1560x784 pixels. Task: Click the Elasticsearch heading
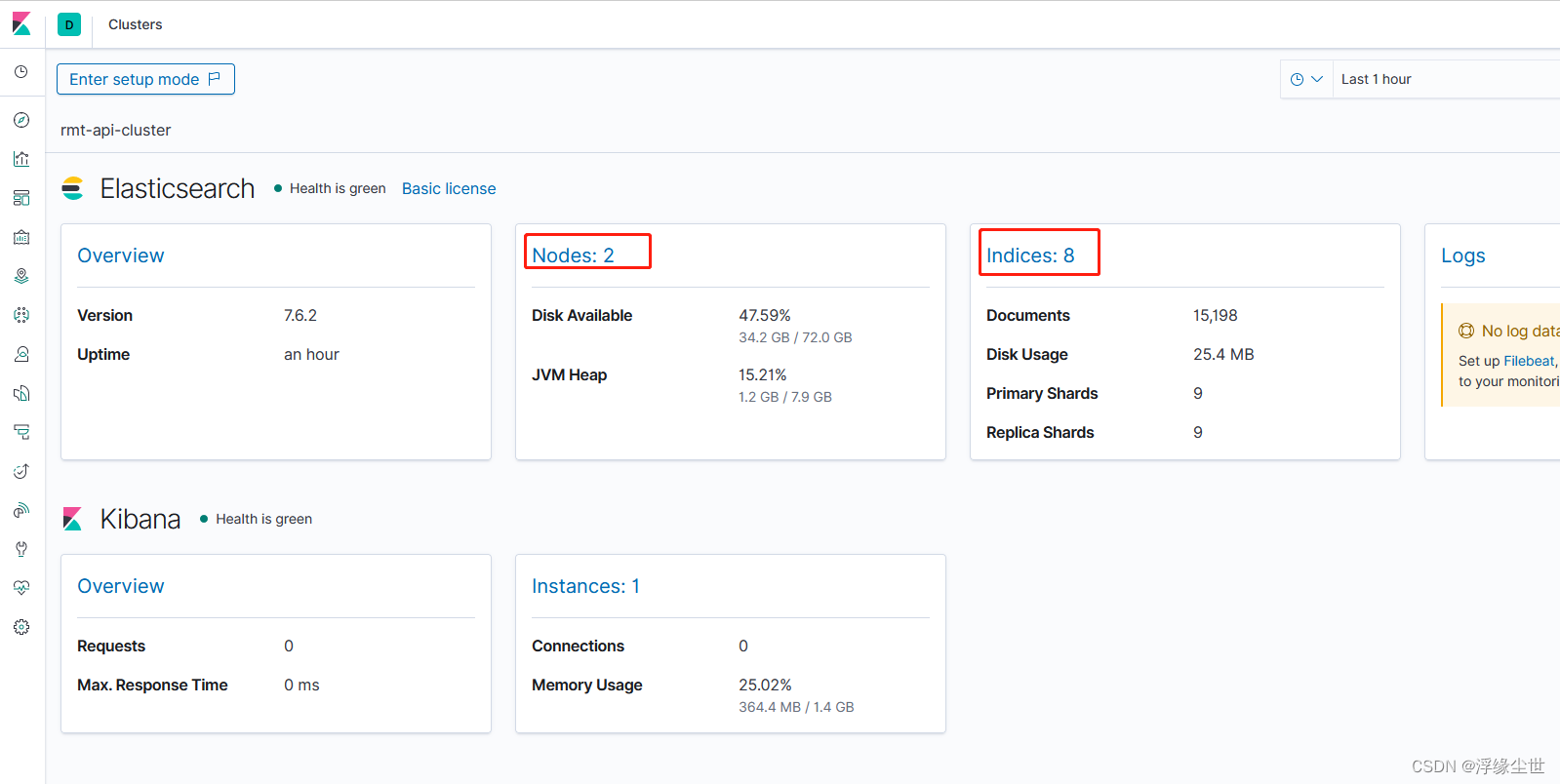[x=178, y=188]
